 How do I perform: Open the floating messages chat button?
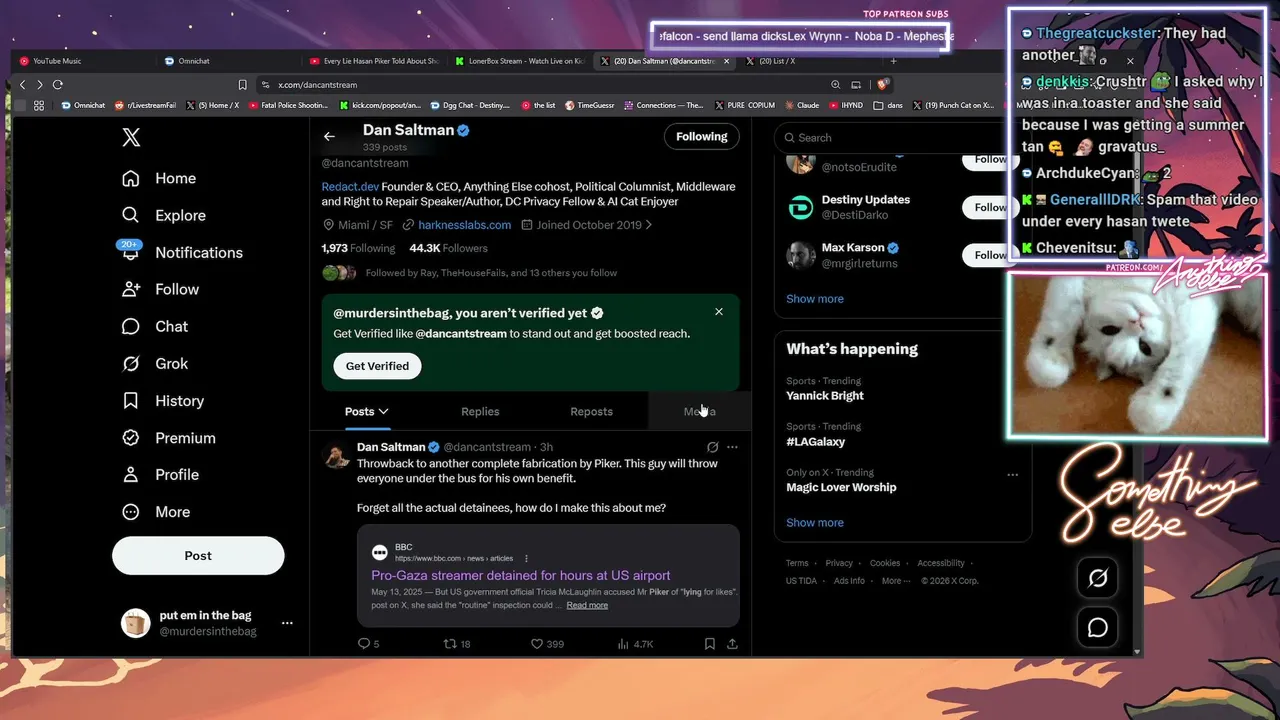click(x=1097, y=627)
